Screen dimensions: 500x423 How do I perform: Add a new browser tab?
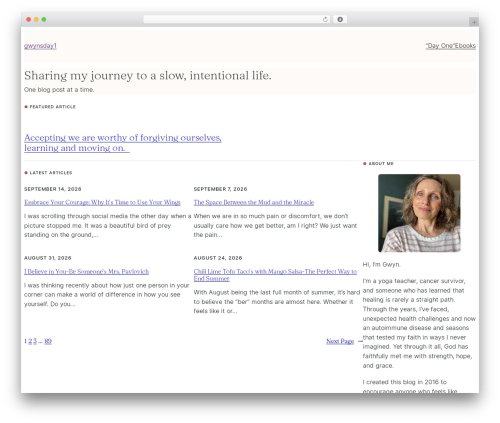point(474,22)
